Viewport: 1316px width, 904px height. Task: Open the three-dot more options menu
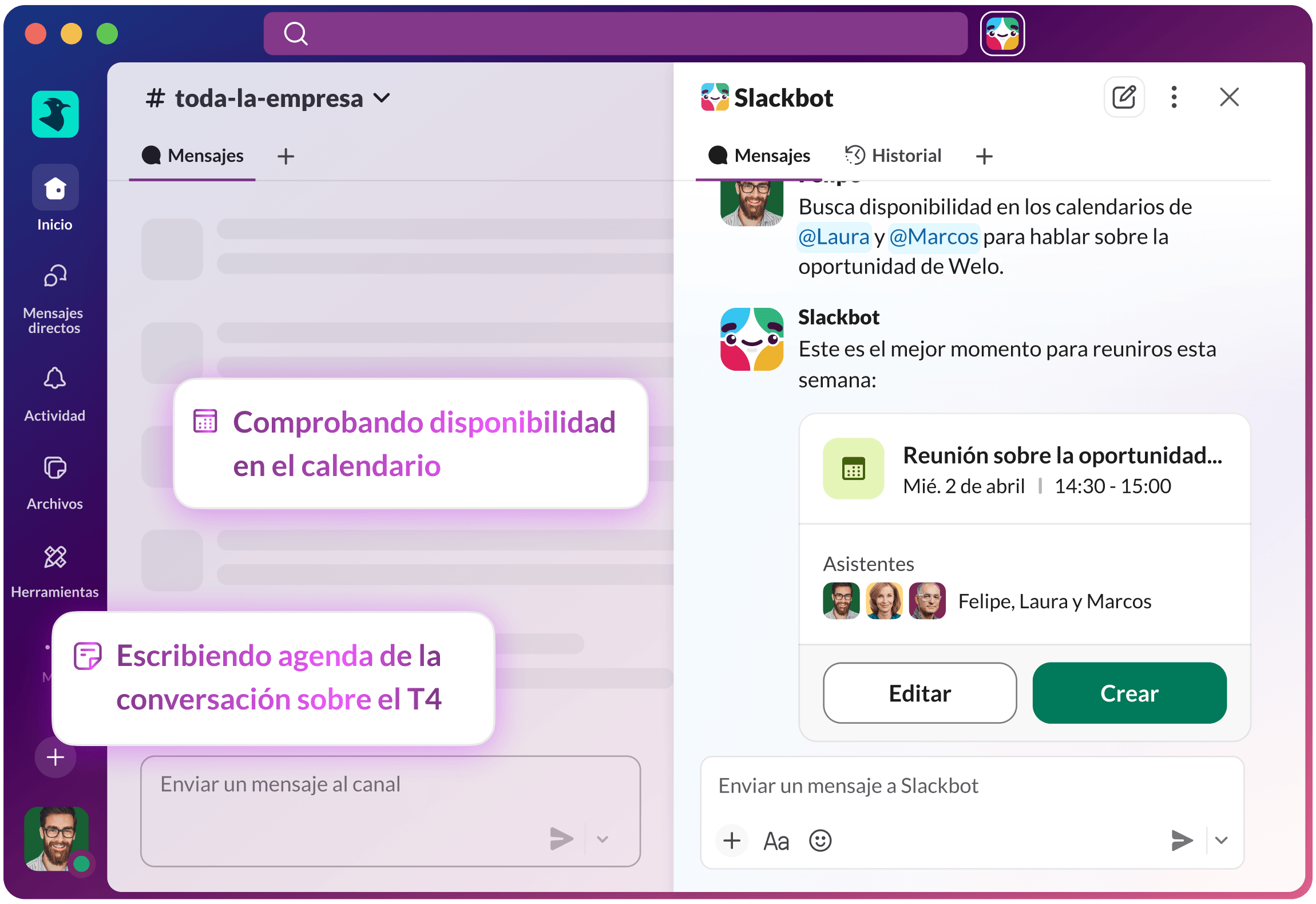1174,97
